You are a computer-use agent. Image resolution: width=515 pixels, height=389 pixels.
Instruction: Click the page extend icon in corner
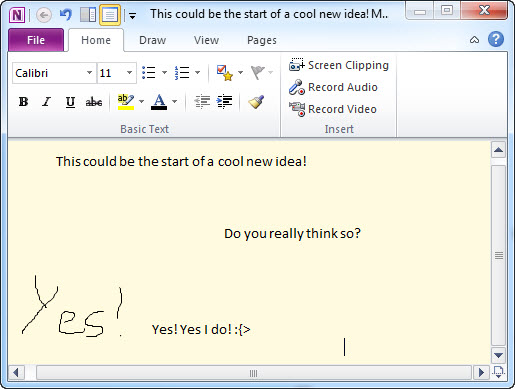pyautogui.click(x=498, y=372)
